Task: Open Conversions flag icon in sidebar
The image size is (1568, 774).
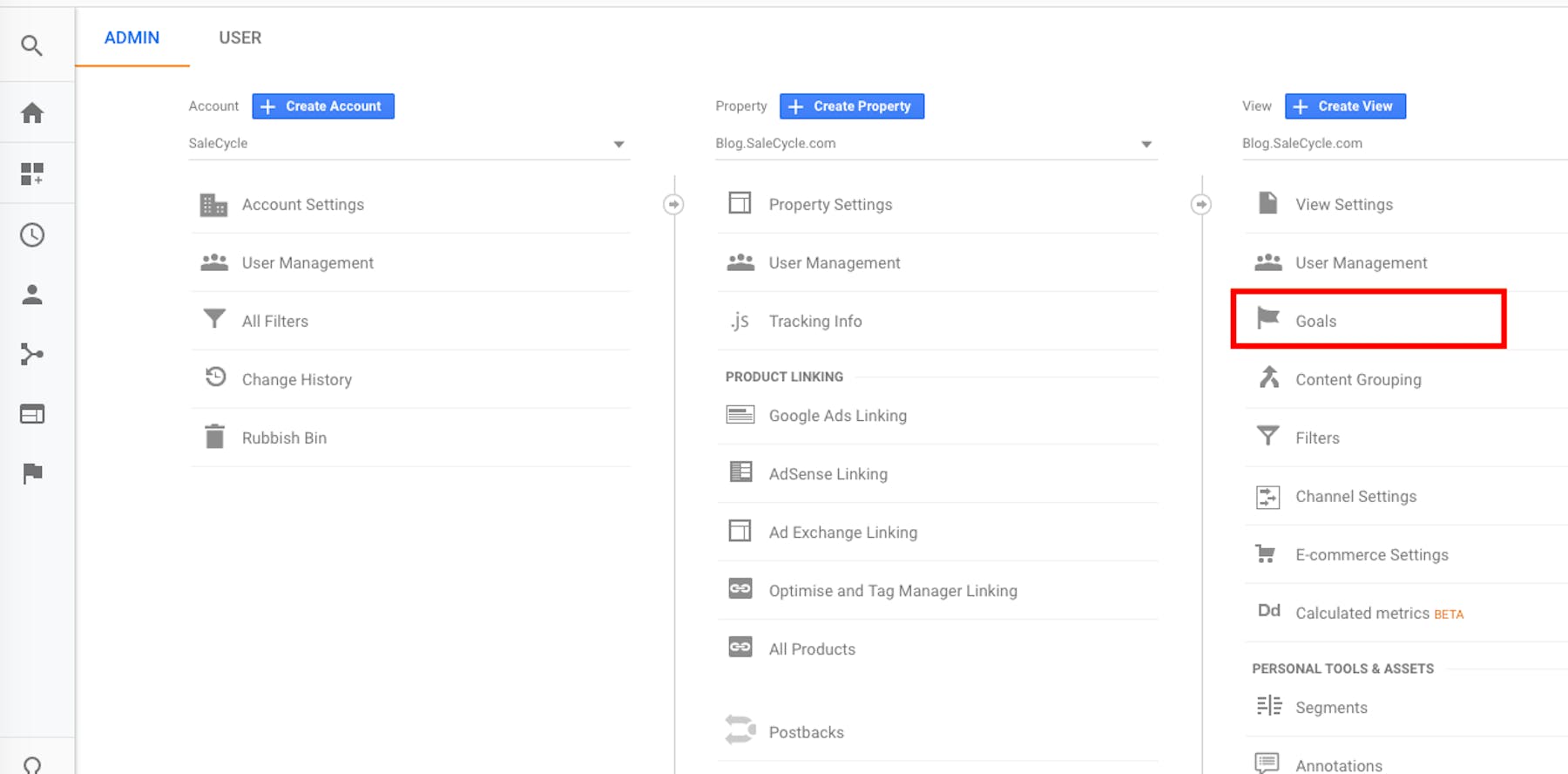Action: pyautogui.click(x=32, y=473)
